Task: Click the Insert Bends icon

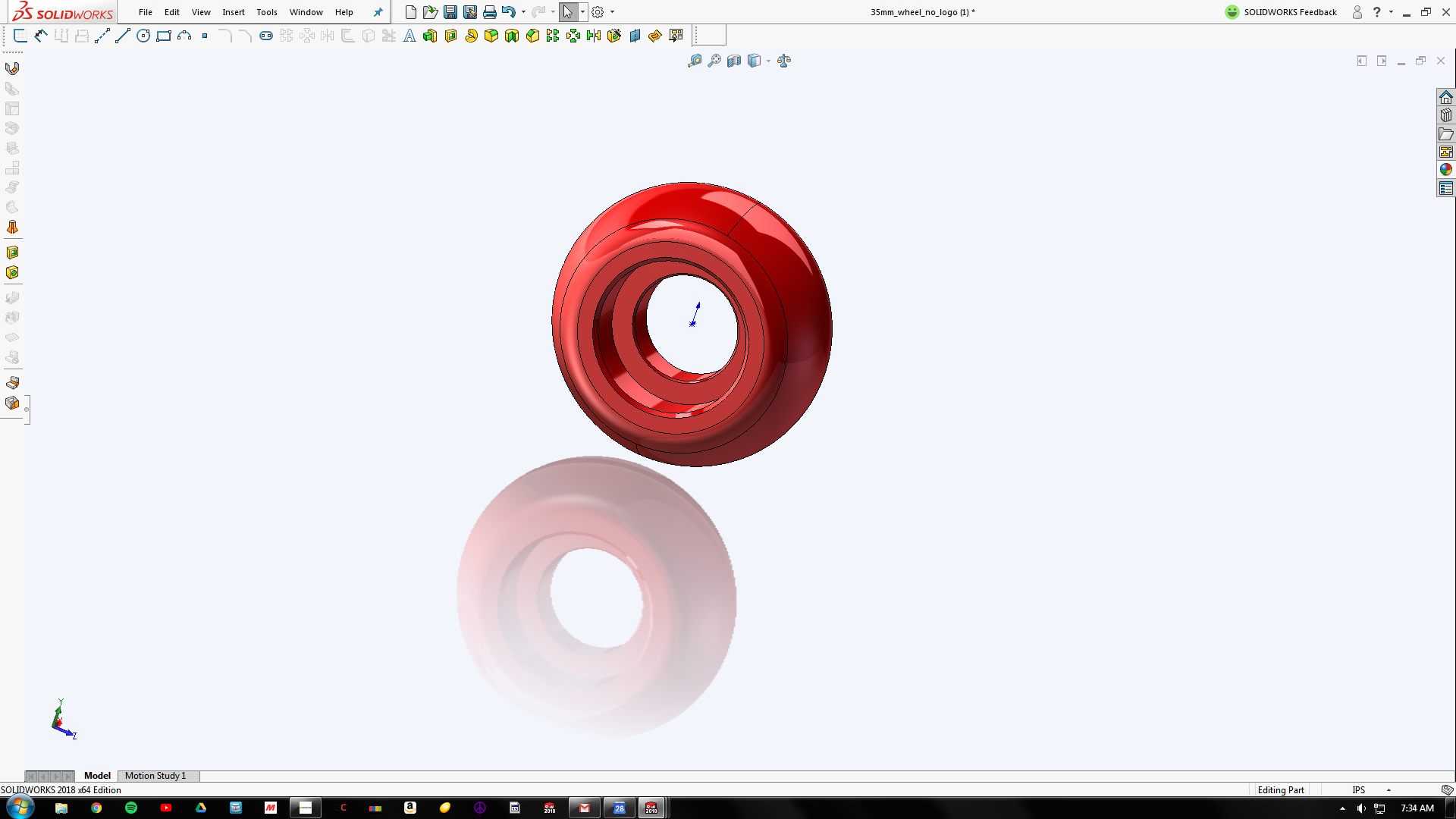Action: [12, 383]
